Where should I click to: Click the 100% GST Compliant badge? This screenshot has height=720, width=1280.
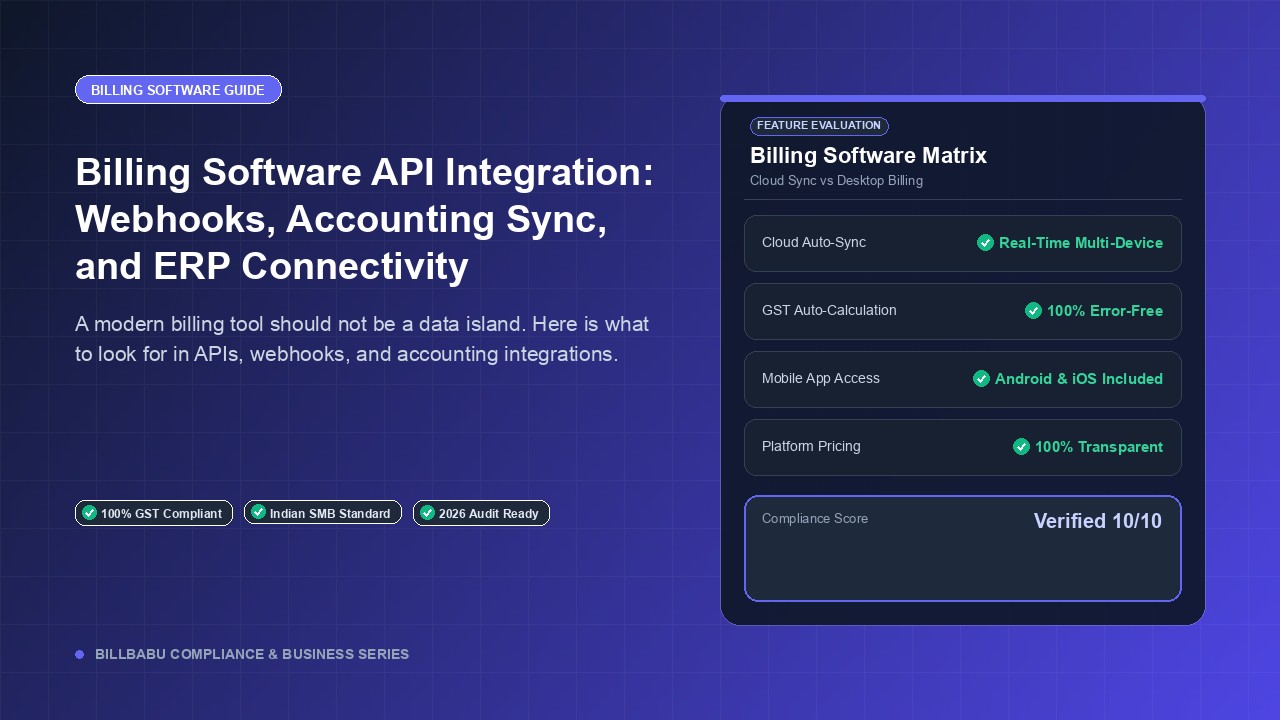[x=154, y=513]
